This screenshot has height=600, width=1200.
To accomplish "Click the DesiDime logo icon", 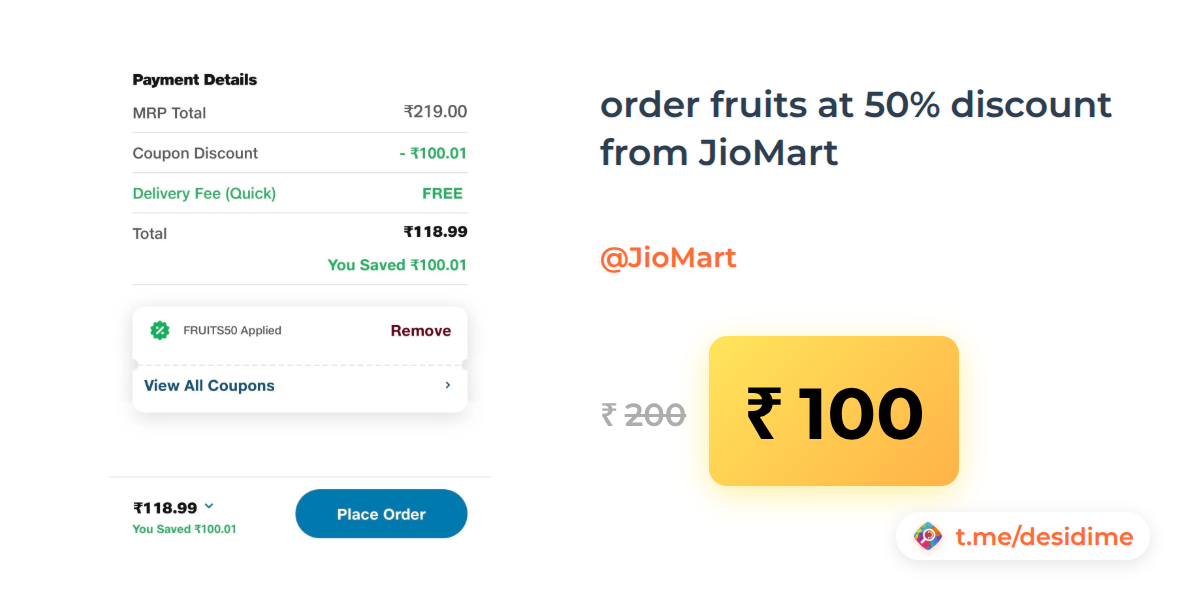I will (928, 537).
